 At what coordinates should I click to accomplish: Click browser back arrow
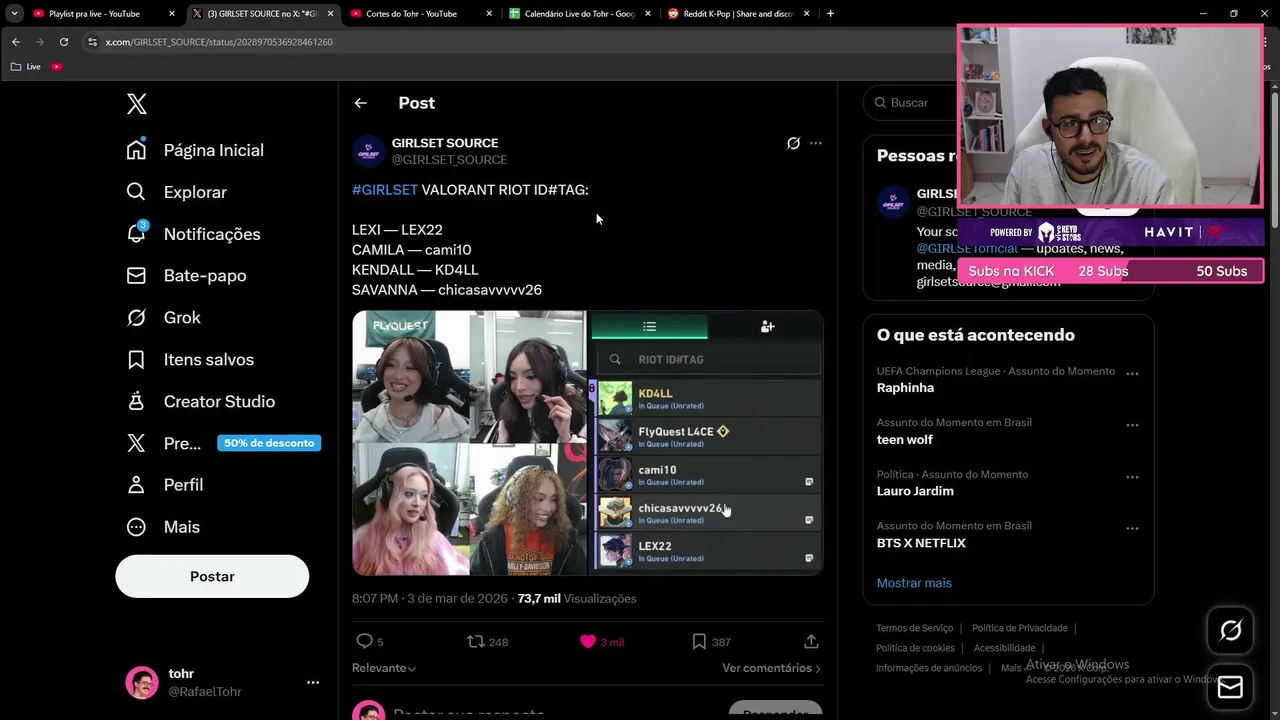(x=15, y=42)
